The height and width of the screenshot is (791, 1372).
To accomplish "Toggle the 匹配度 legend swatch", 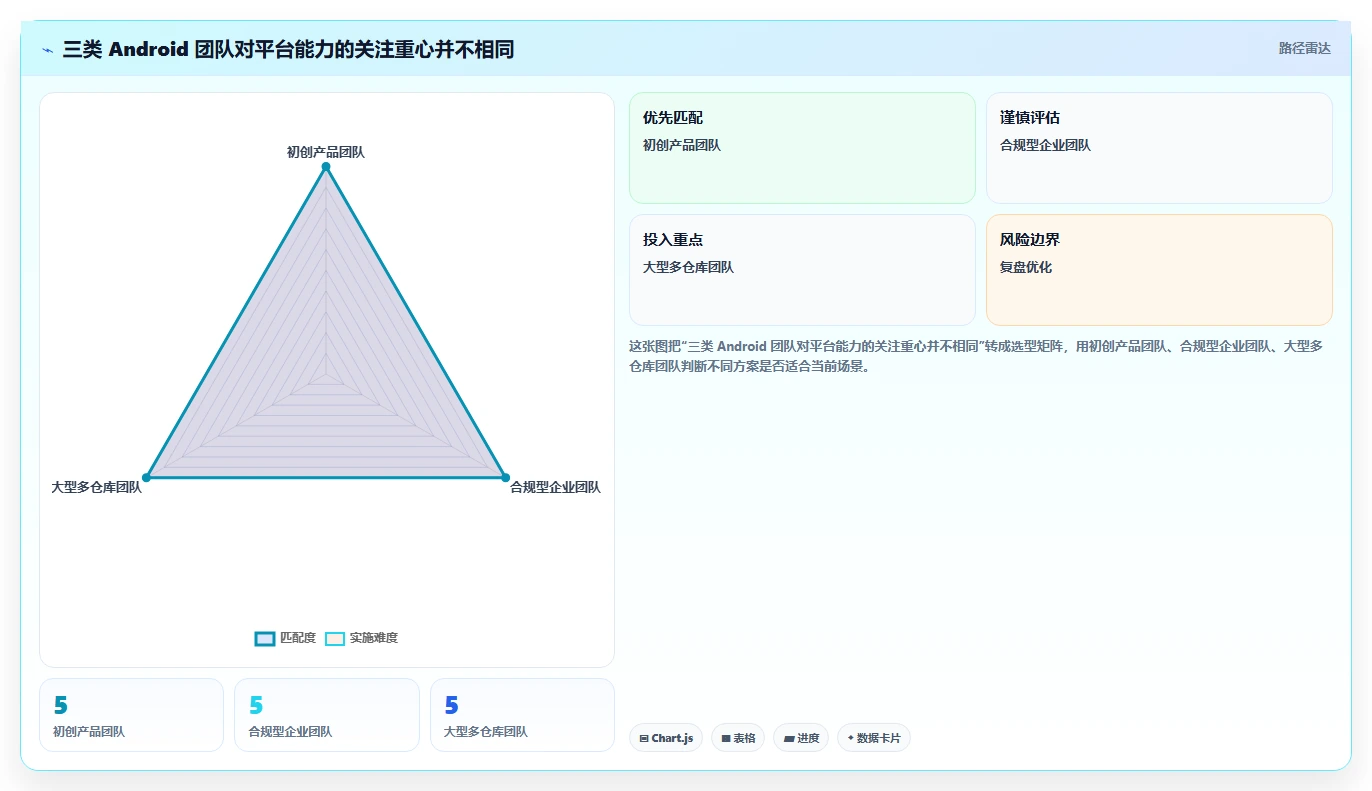I will pos(265,639).
